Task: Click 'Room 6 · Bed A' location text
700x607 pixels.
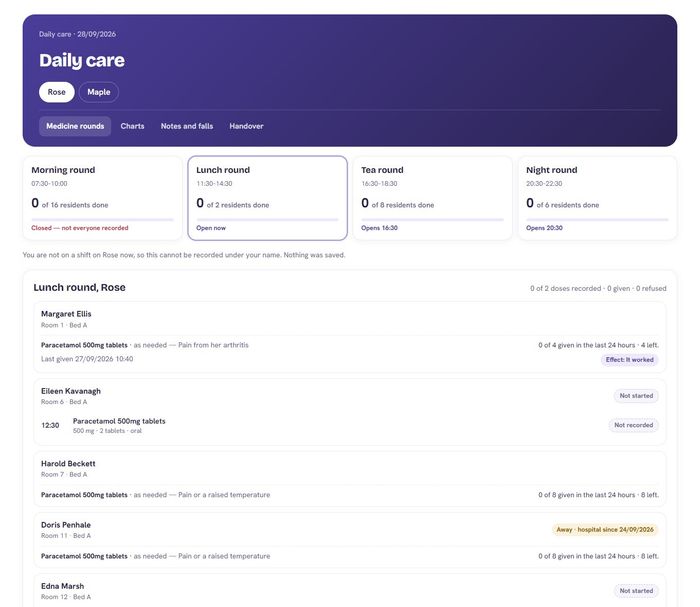Action: tap(64, 402)
